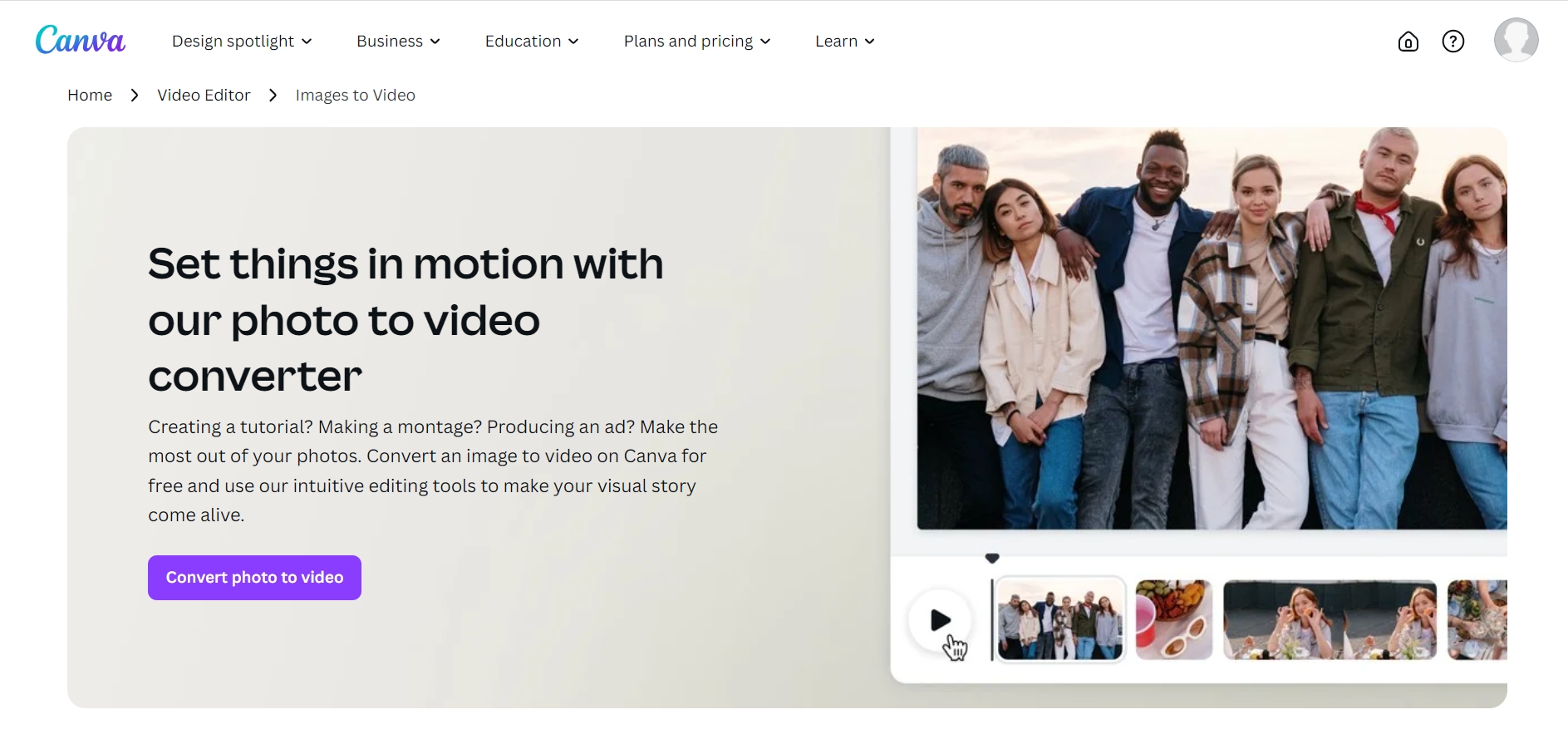The width and height of the screenshot is (1568, 749).
Task: Play the preview with the play button
Action: coord(940,620)
